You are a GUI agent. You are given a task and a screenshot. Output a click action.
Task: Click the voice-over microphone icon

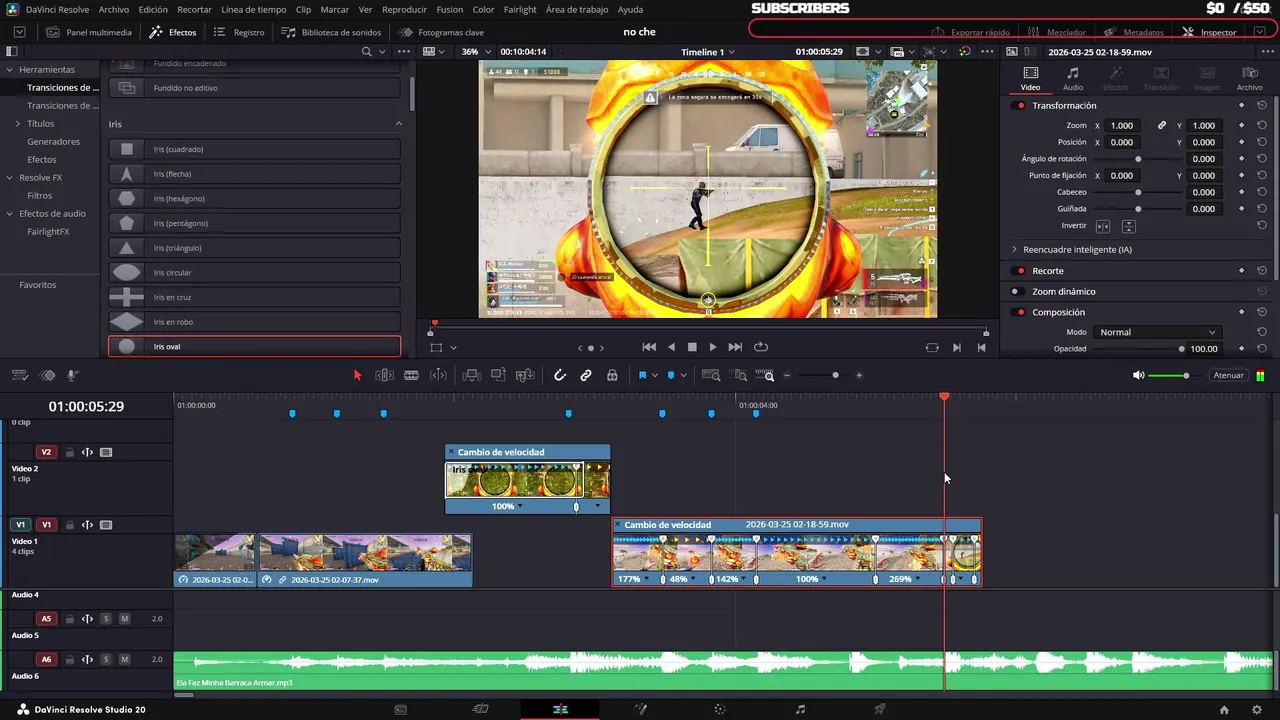click(x=73, y=375)
